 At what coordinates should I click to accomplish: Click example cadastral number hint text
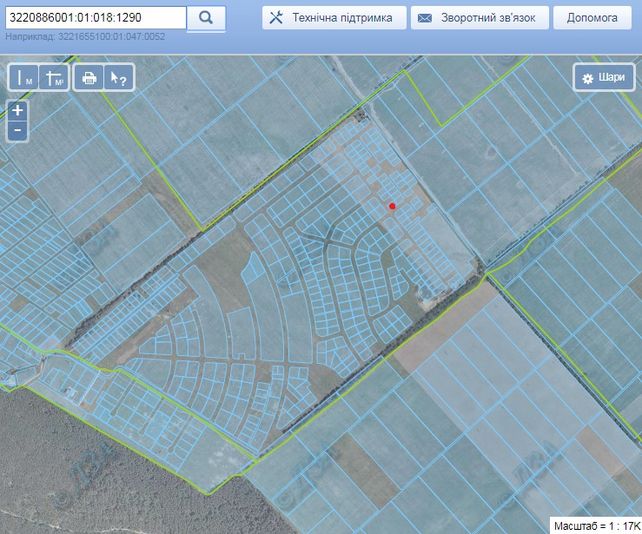pos(85,36)
